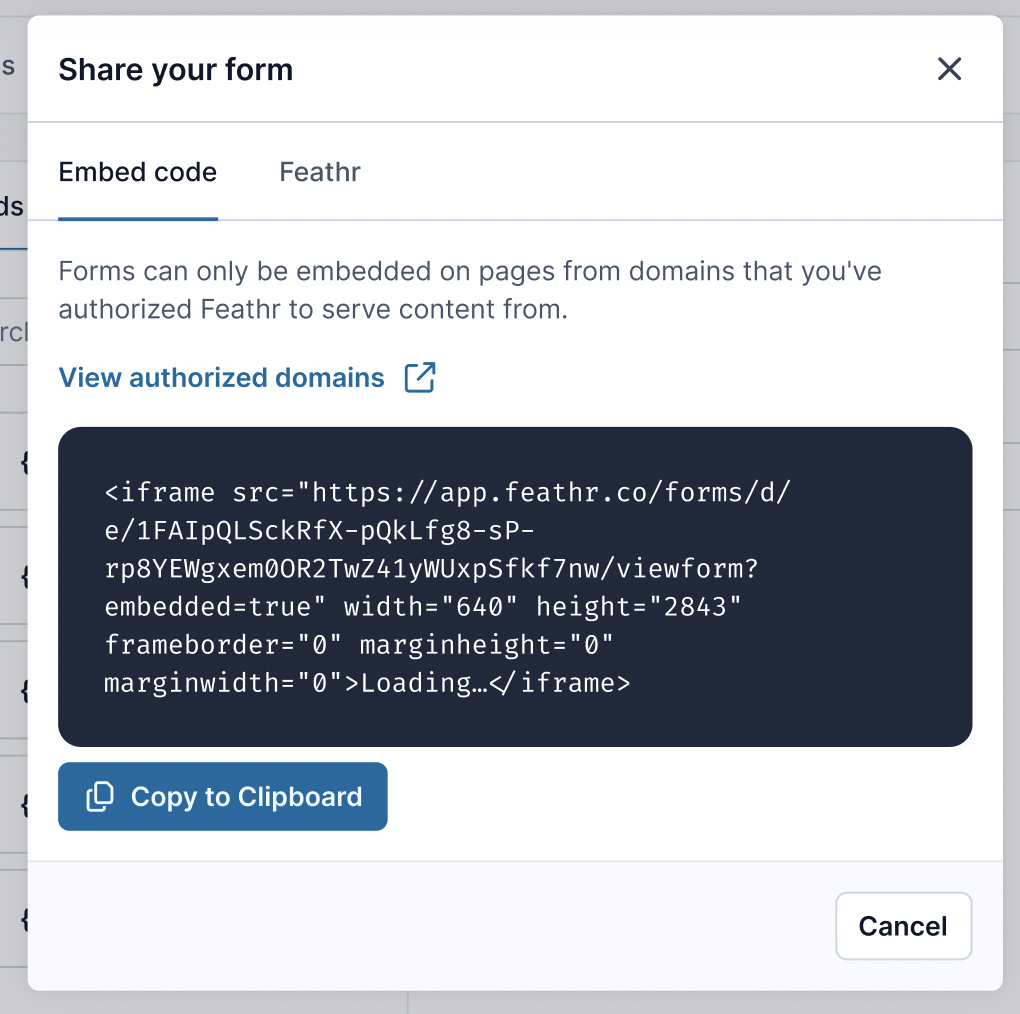Click the code line starting with frameborder="0"
The height and width of the screenshot is (1014, 1020).
tap(358, 645)
